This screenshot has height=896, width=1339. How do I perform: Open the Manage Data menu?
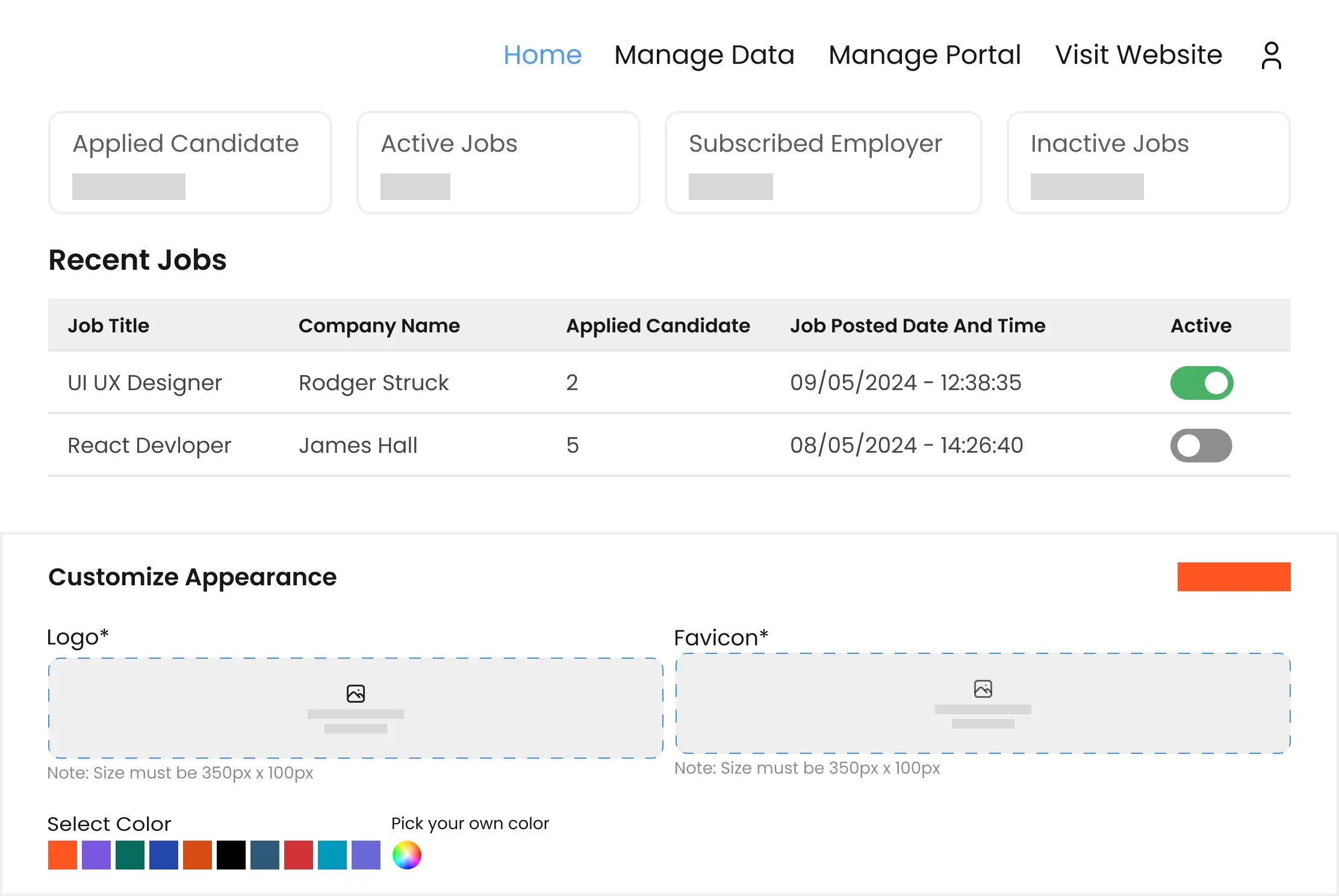[x=704, y=55]
